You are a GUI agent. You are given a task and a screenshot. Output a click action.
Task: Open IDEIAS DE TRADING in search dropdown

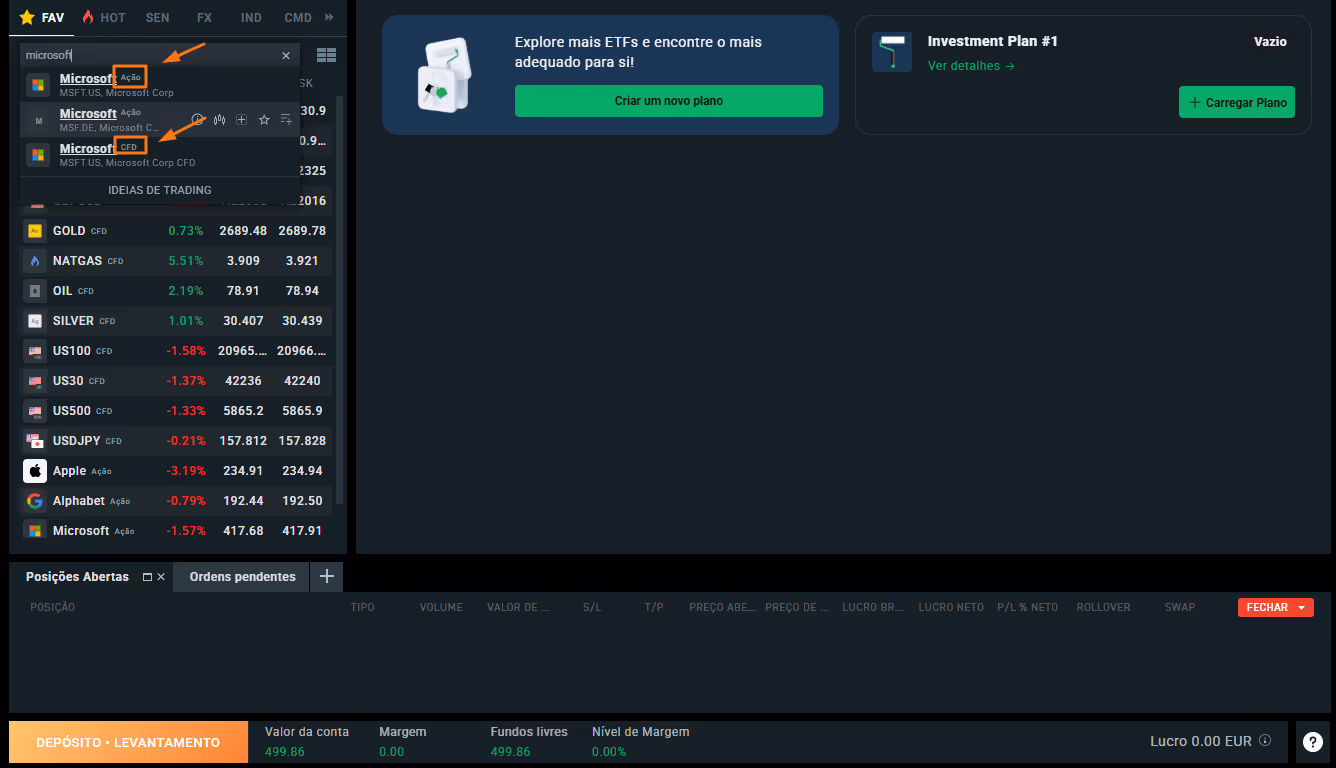160,190
